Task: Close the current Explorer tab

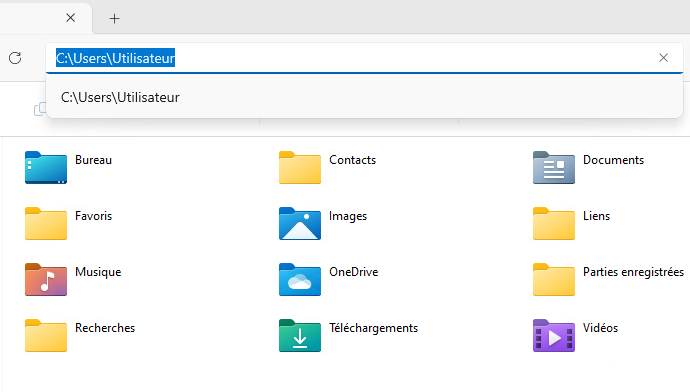Action: click(x=70, y=18)
